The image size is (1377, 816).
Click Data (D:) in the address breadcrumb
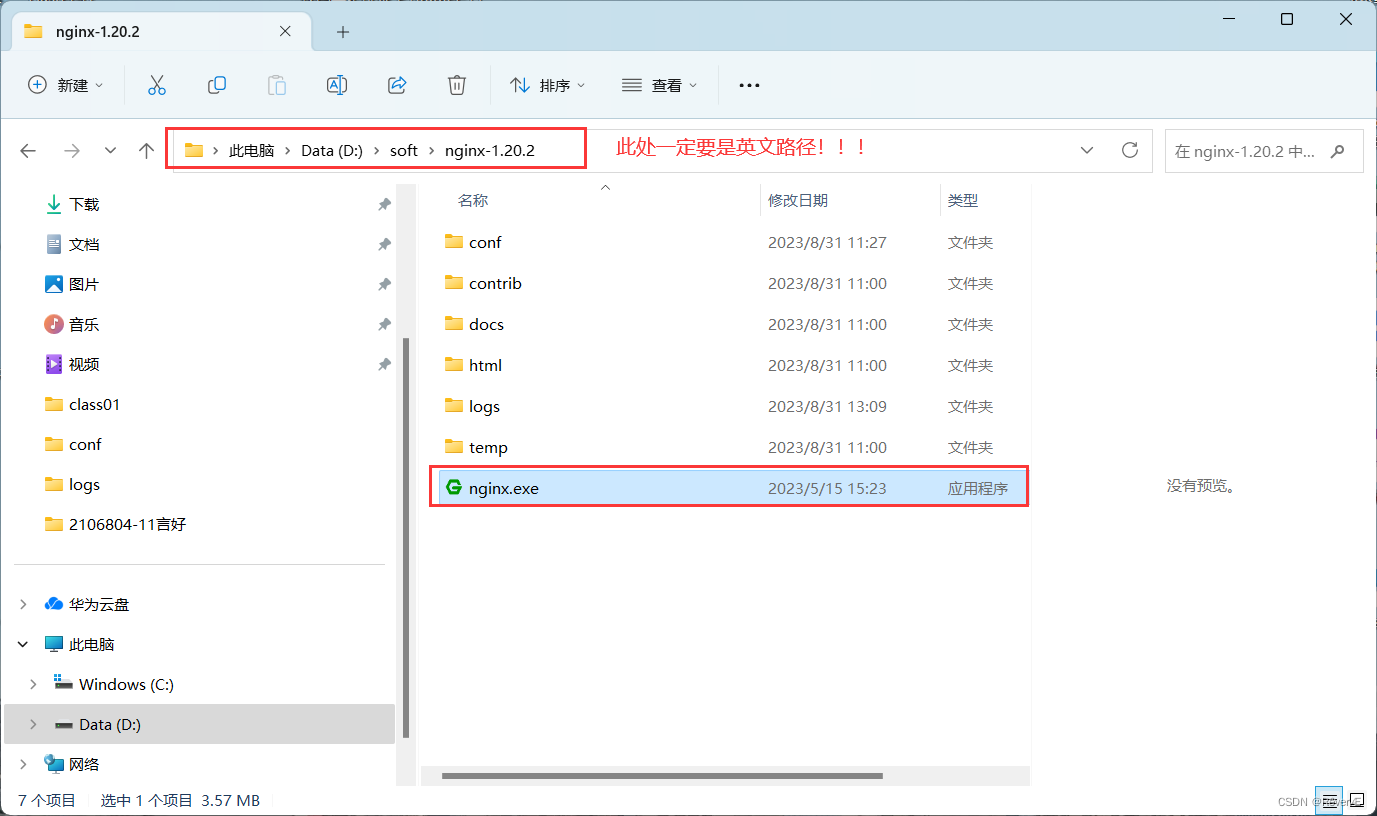coord(332,151)
